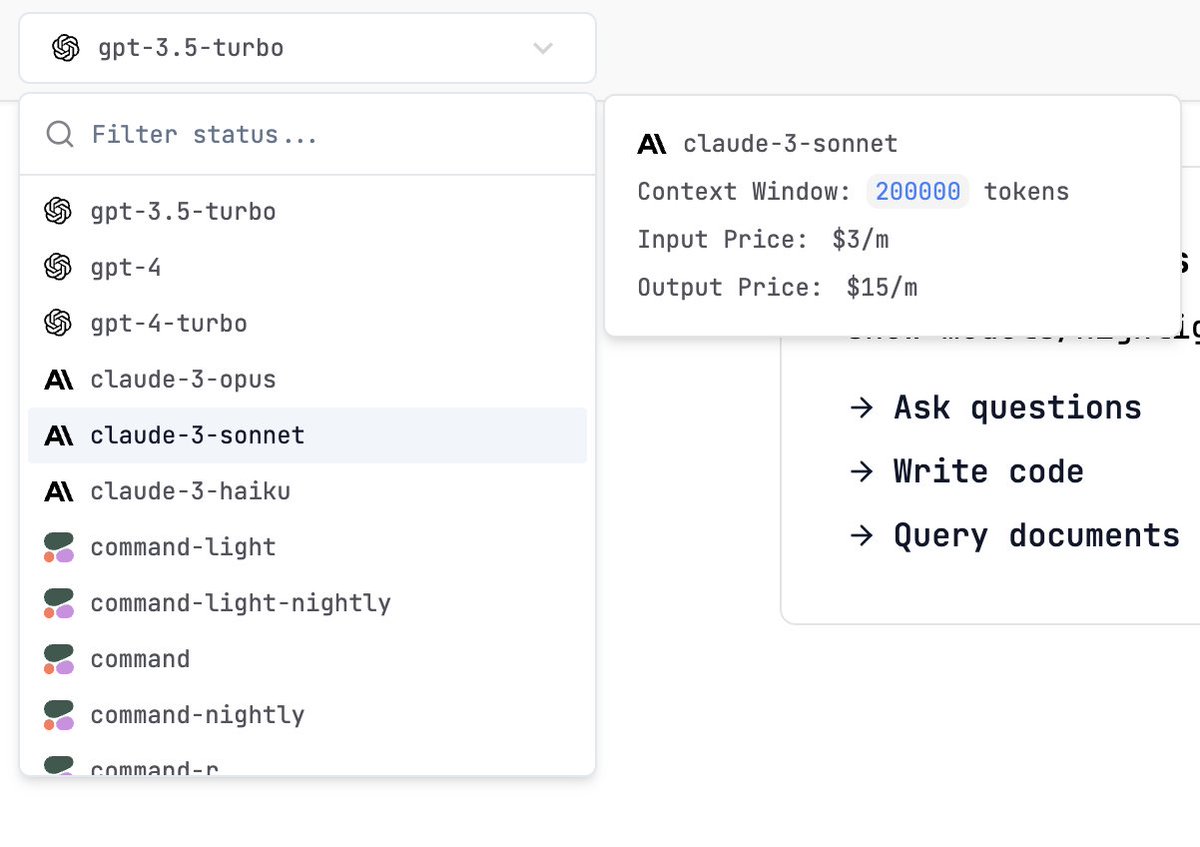Click OpenAI icon beside gpt-3.5-turbo list item

pos(58,211)
